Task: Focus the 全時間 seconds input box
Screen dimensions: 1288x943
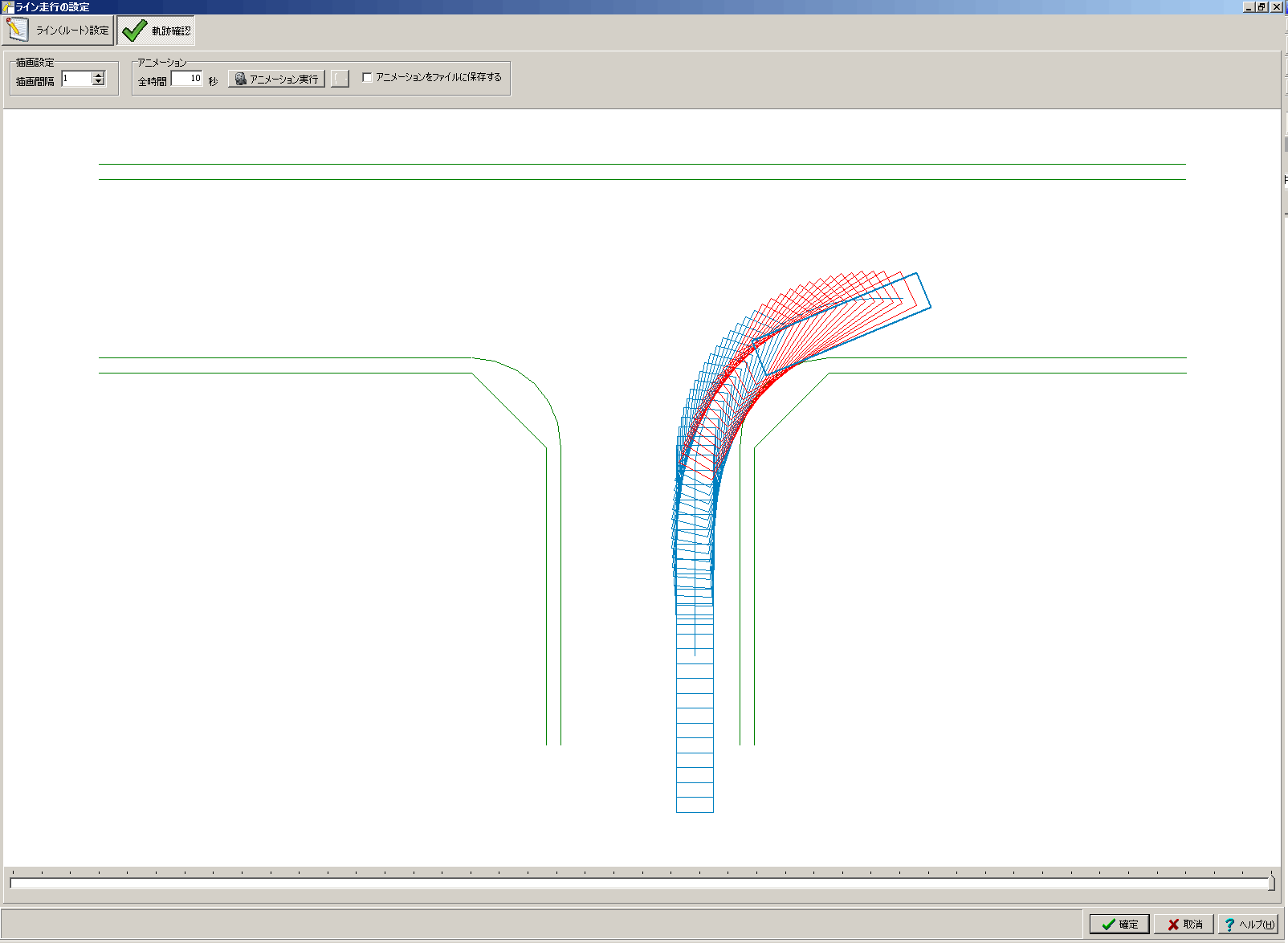Action: coord(186,79)
